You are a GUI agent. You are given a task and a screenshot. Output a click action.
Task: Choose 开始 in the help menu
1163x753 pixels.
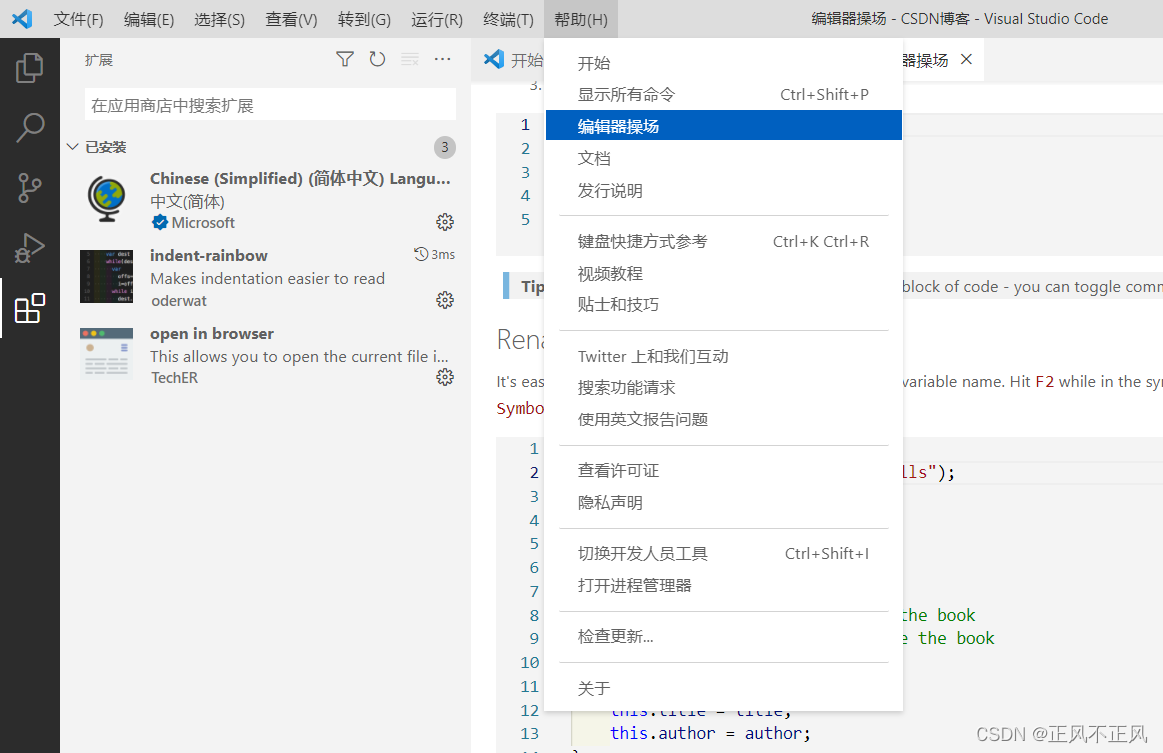[x=724, y=63]
